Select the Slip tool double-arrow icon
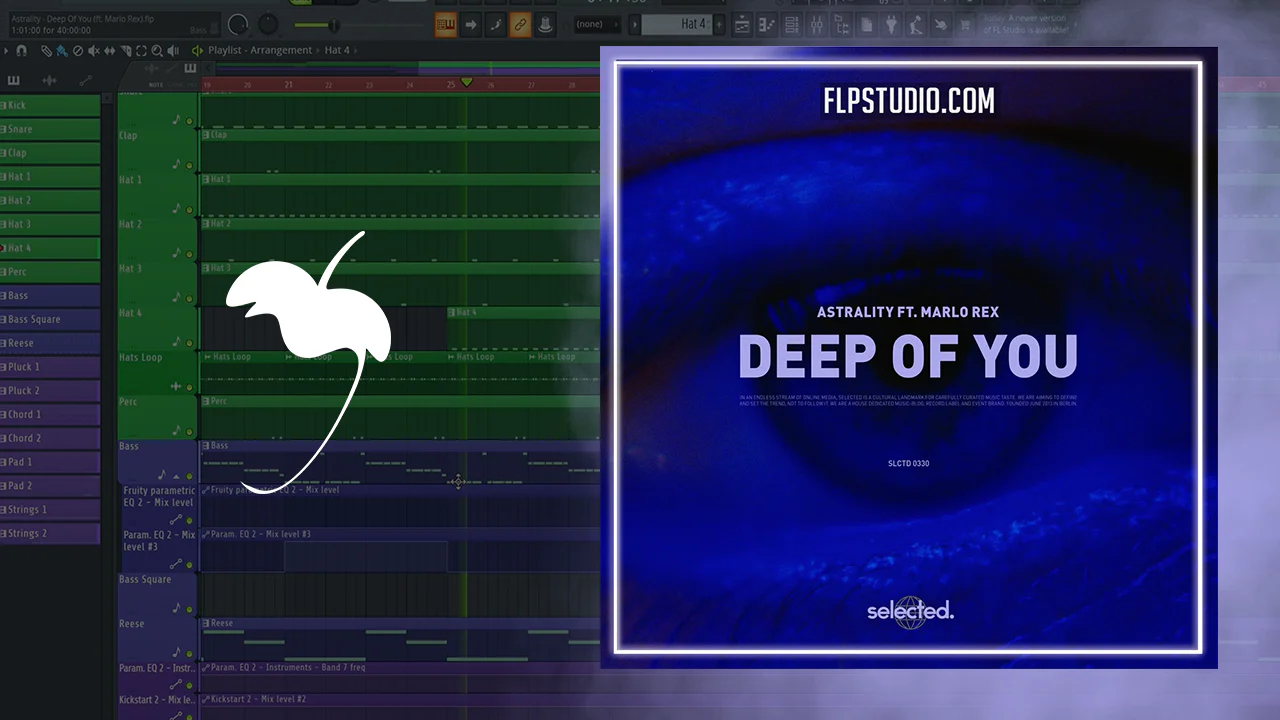This screenshot has width=1280, height=720. tap(110, 50)
